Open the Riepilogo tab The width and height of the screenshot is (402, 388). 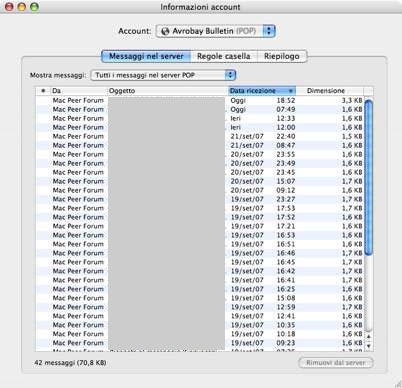click(282, 56)
